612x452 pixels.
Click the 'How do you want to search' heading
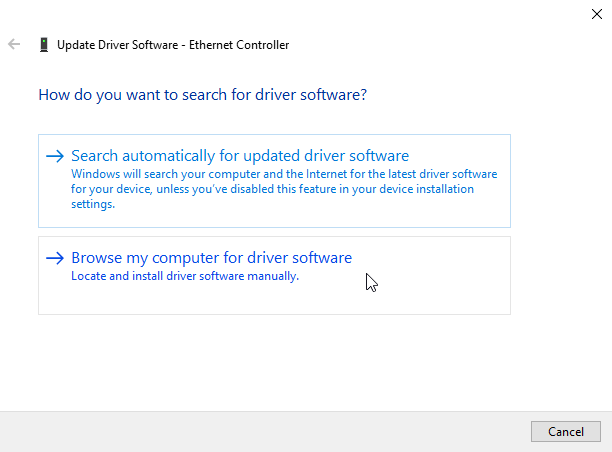coord(203,95)
